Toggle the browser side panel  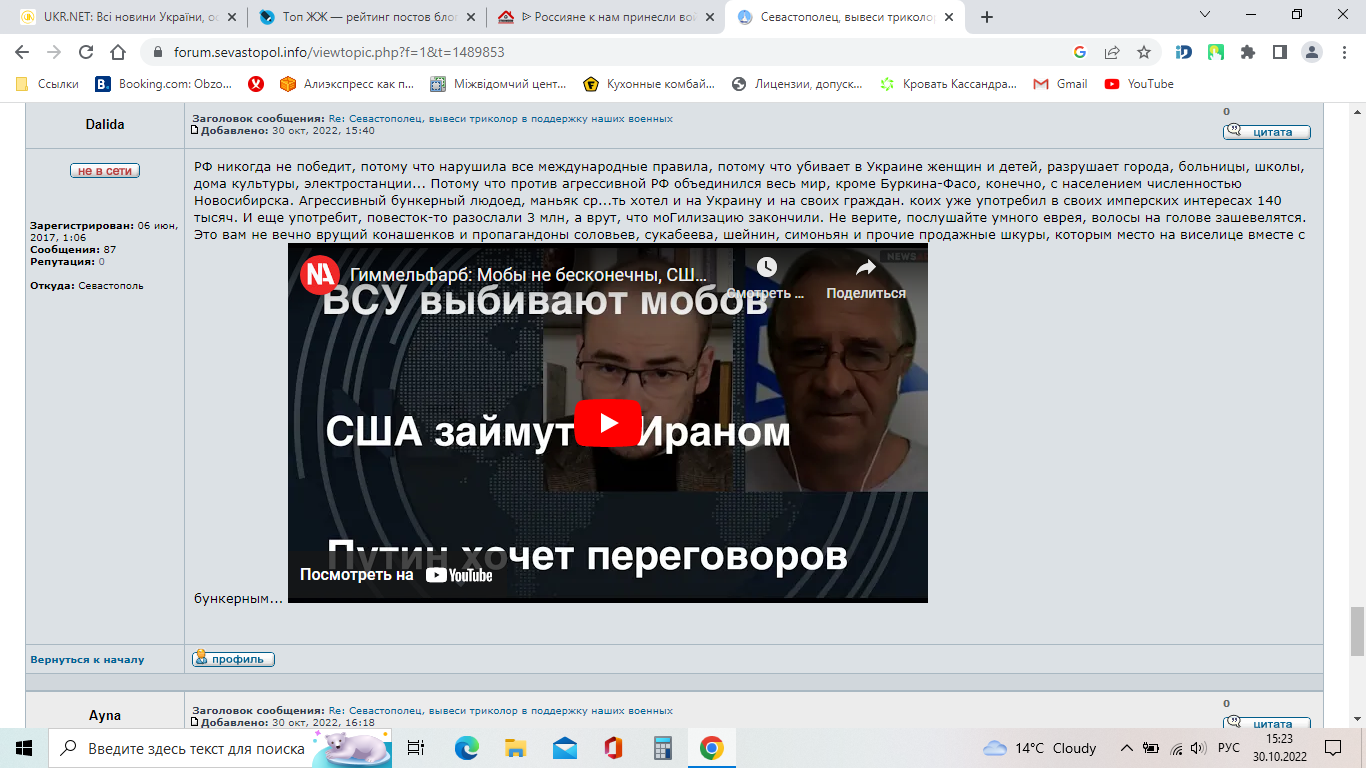pyautogui.click(x=1280, y=52)
